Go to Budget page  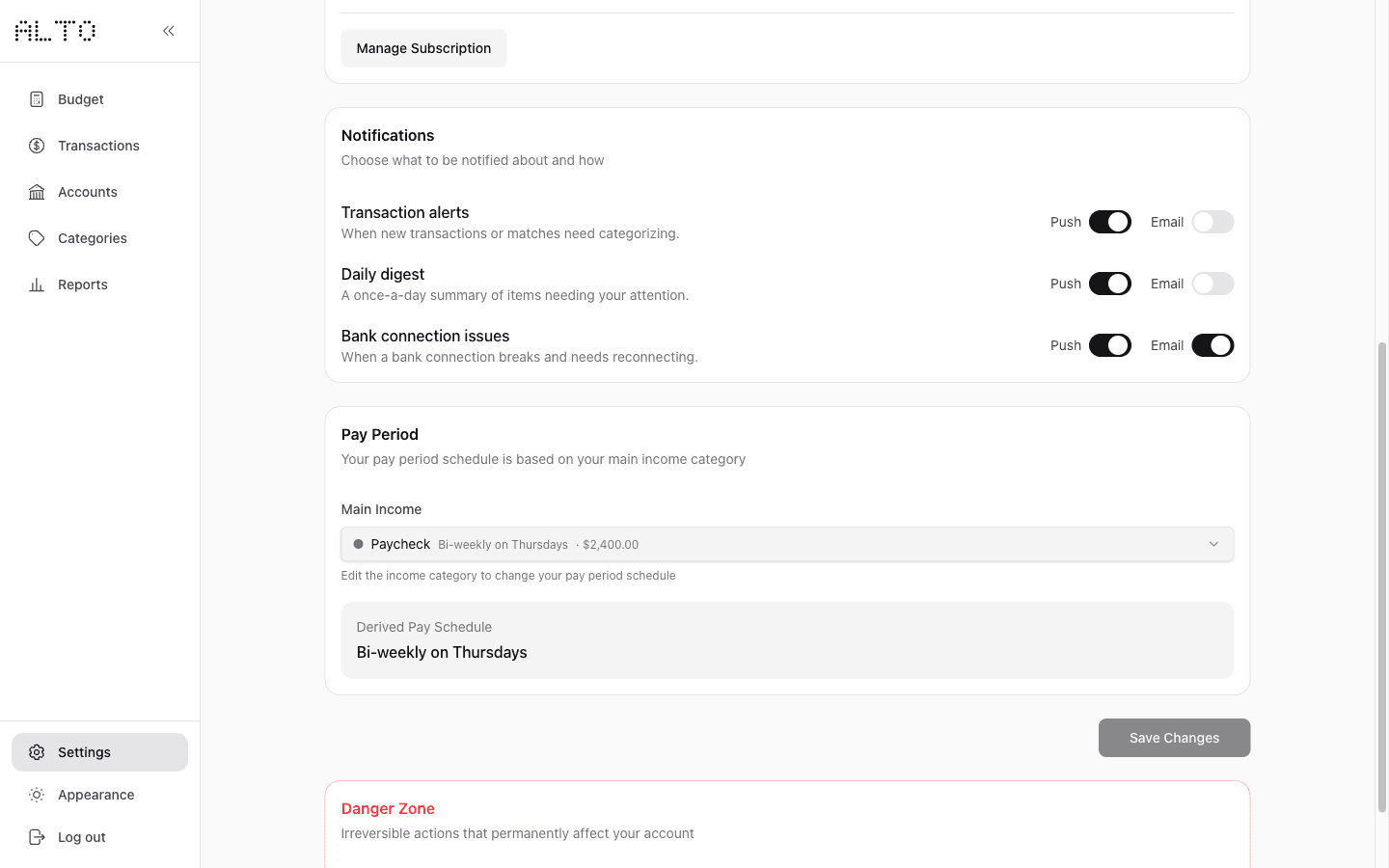coord(99,99)
